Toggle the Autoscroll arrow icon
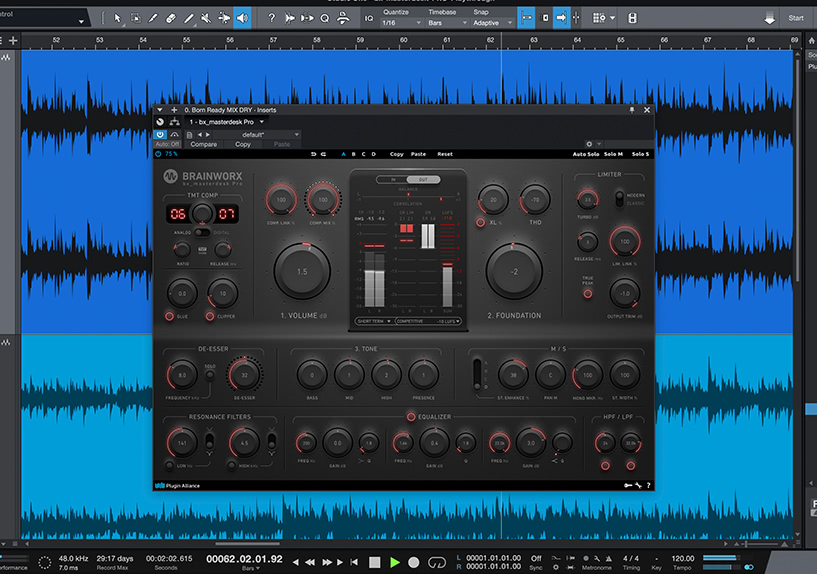The image size is (817, 574). tap(561, 18)
